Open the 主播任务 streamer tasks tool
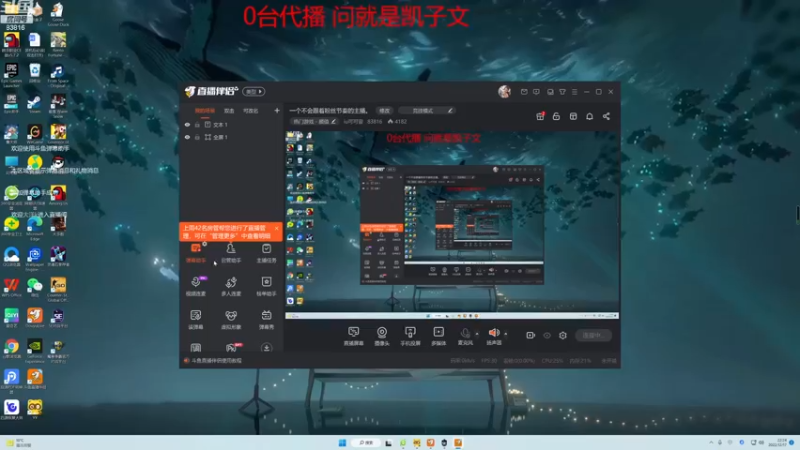The image size is (800, 450). point(266,253)
